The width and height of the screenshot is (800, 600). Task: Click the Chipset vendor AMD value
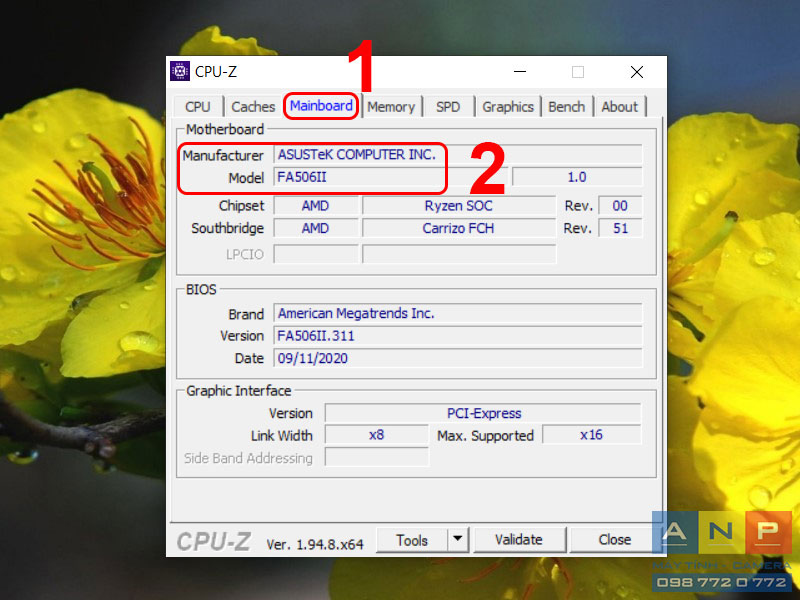click(x=315, y=206)
